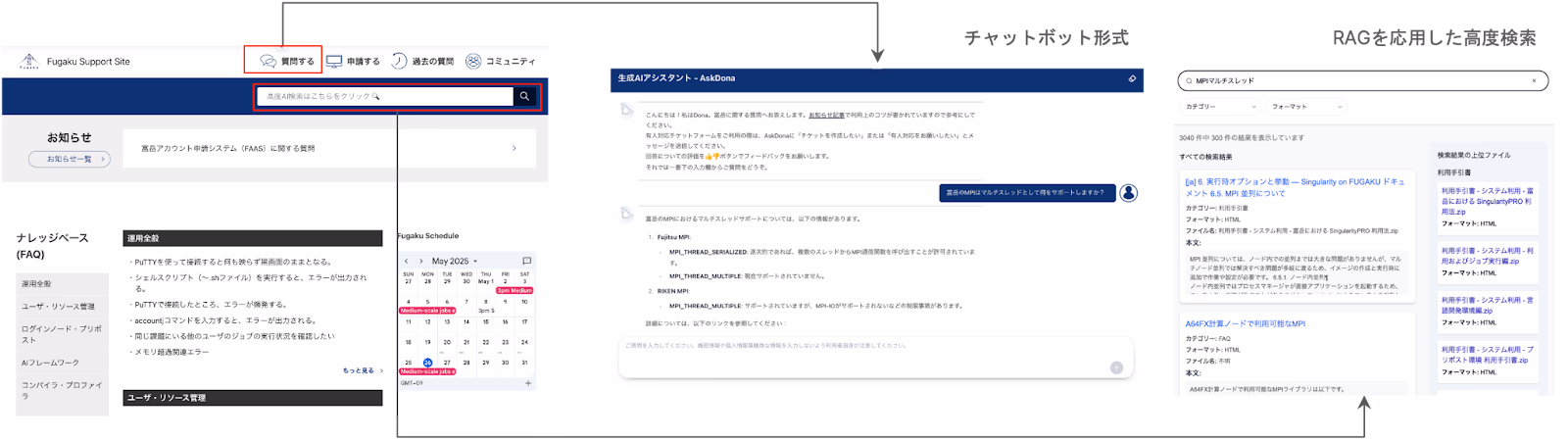Click the history clock icon beside 過去の質問
This screenshot has width=1568, height=439.
399,61
